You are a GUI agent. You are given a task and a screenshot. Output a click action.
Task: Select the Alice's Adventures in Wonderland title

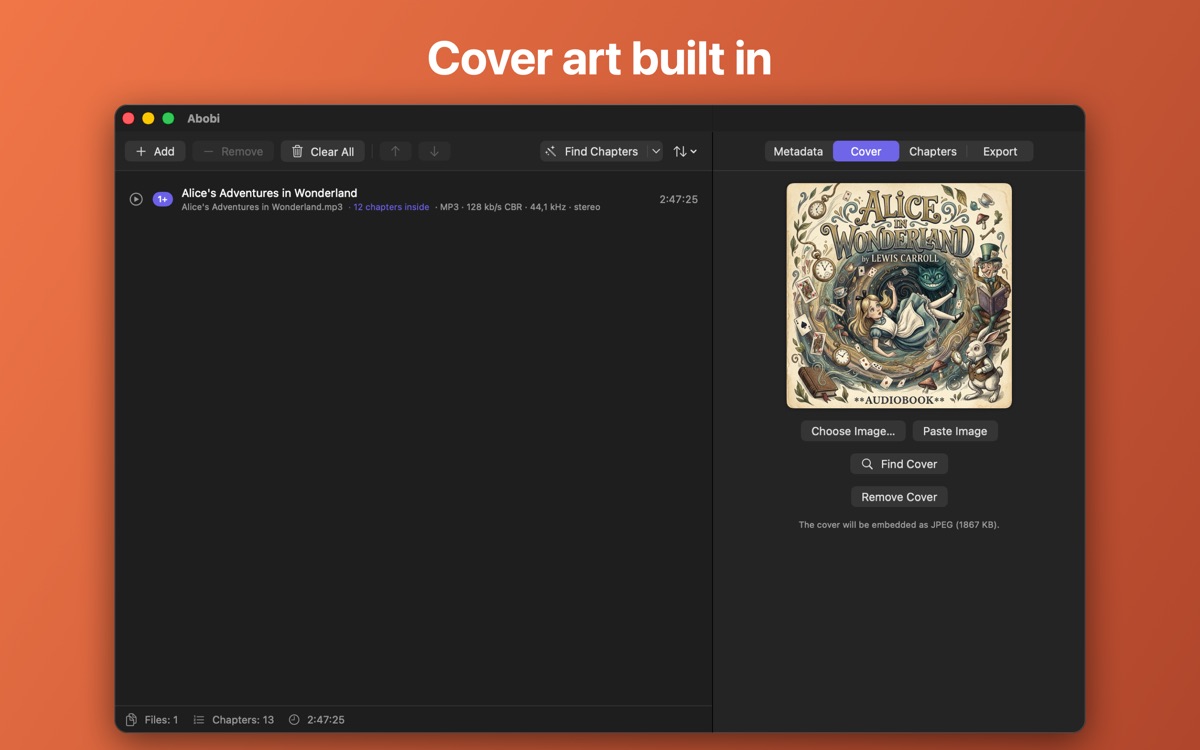click(x=269, y=193)
